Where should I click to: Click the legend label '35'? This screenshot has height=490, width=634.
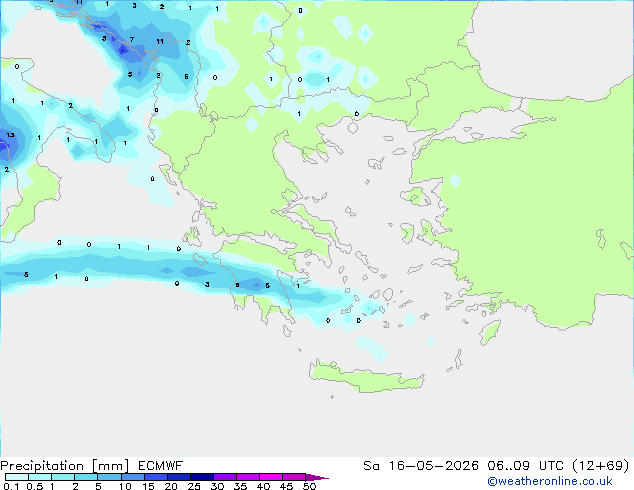click(240, 486)
